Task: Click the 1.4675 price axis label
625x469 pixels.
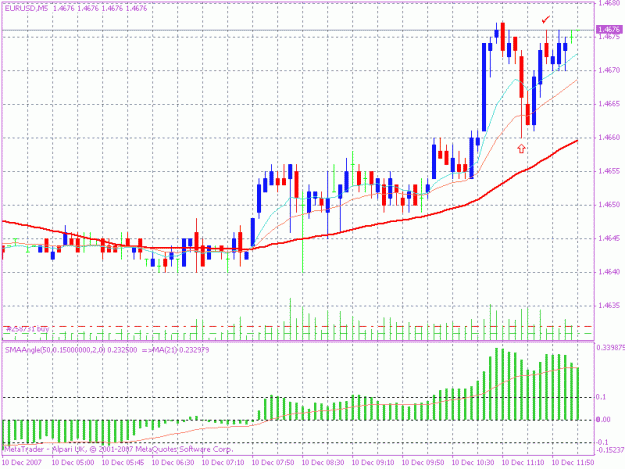Action: [x=609, y=37]
